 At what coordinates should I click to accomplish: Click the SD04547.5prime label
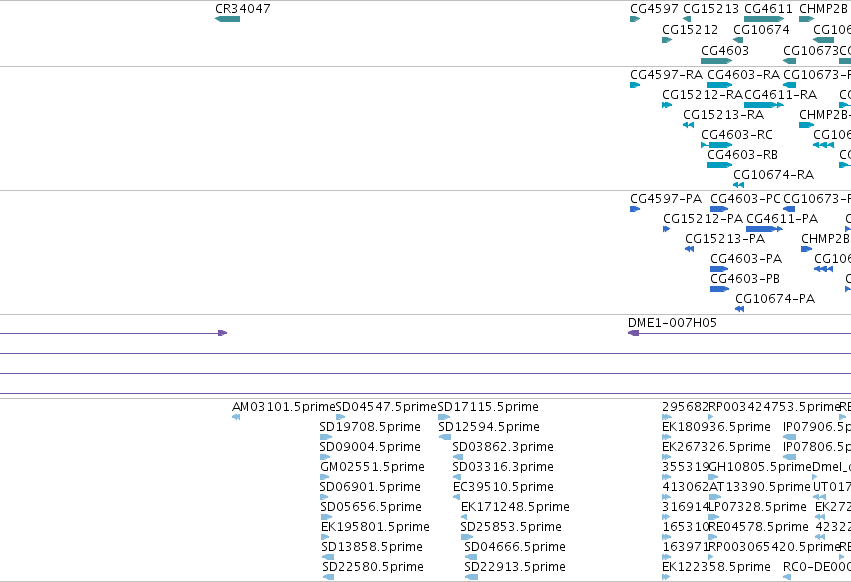point(386,407)
